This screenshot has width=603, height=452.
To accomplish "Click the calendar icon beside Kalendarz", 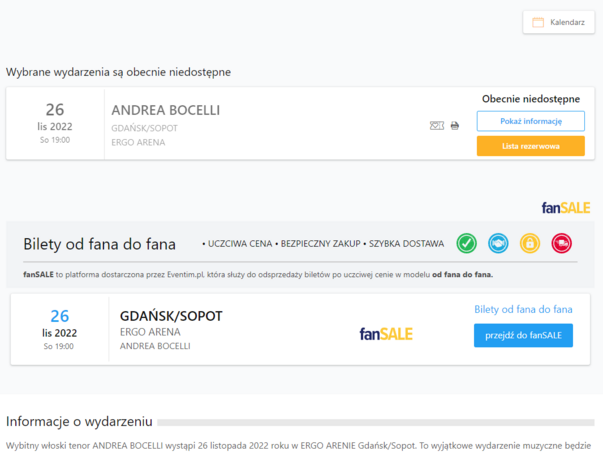I will tap(538, 22).
